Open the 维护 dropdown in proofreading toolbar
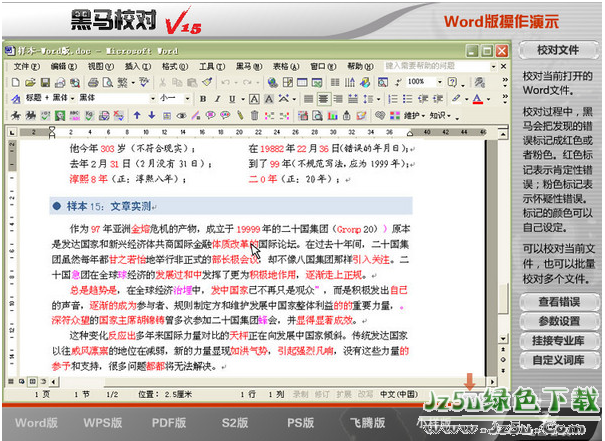This screenshot has height=441, width=605. click(412, 116)
